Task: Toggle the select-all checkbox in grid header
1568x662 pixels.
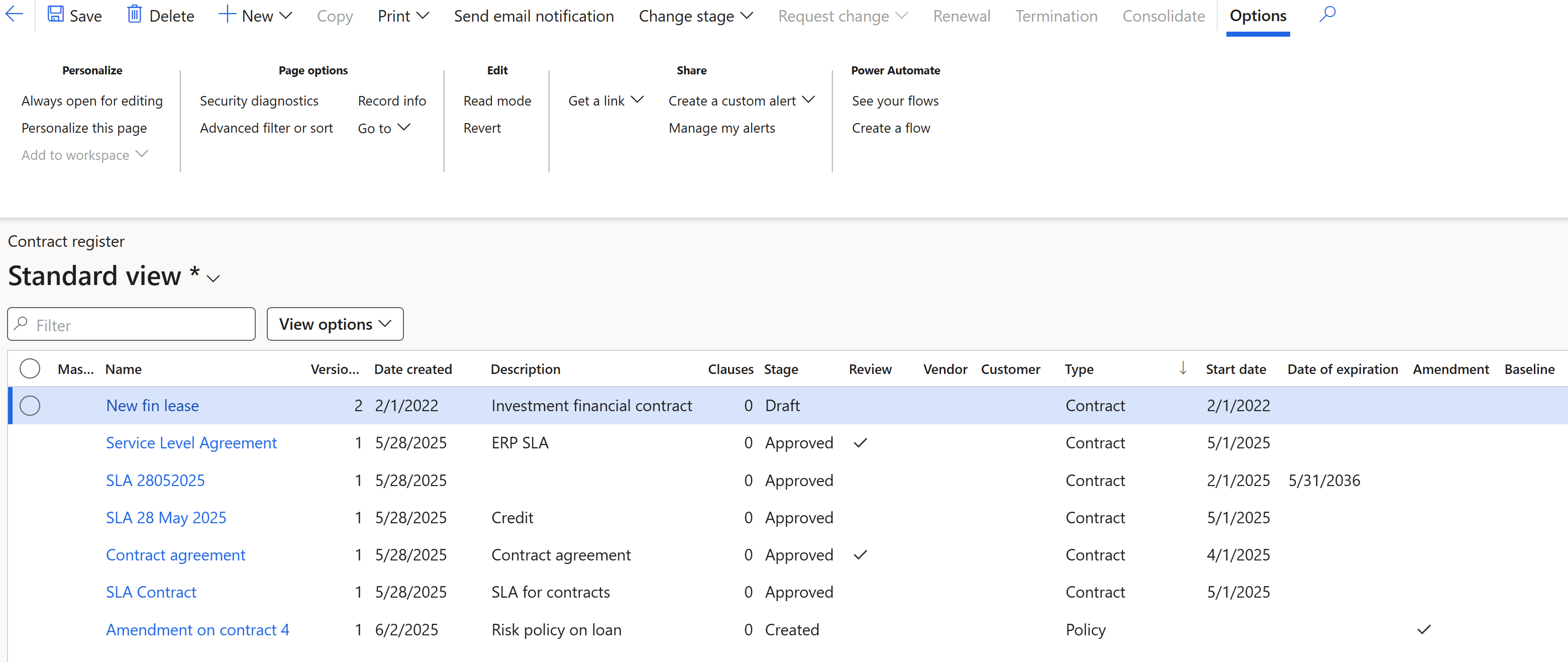Action: click(30, 368)
